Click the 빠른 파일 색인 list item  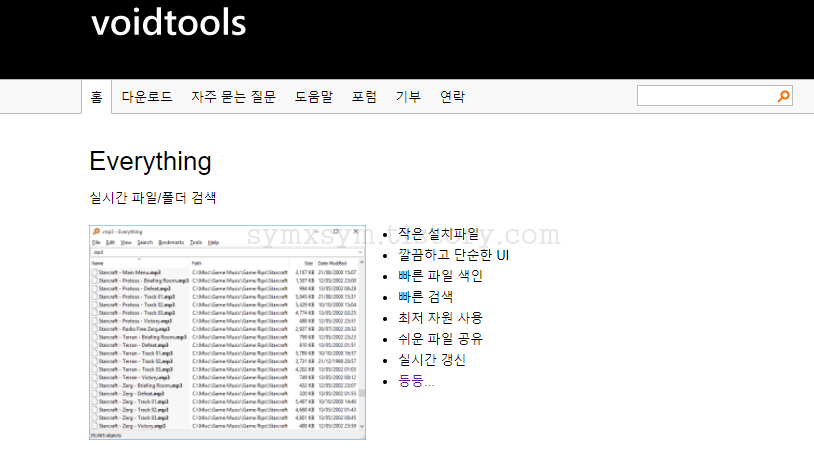click(440, 276)
